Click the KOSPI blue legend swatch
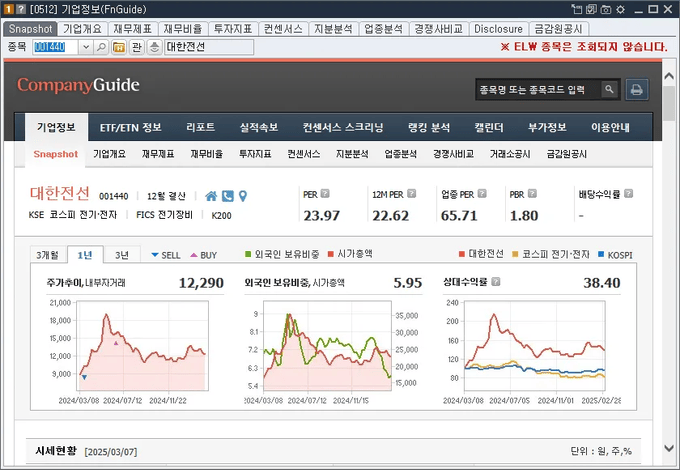This screenshot has width=680, height=470. point(601,254)
